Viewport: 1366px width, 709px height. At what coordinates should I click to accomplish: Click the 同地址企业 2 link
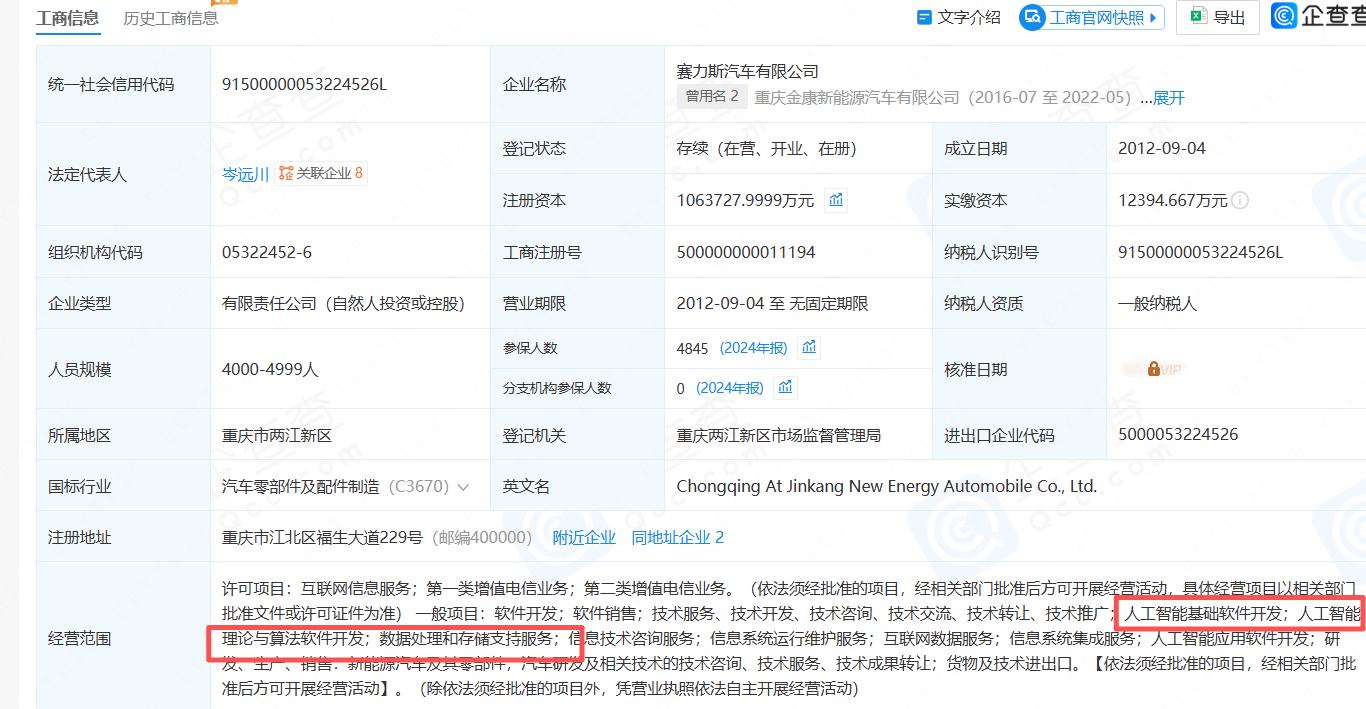point(678,537)
